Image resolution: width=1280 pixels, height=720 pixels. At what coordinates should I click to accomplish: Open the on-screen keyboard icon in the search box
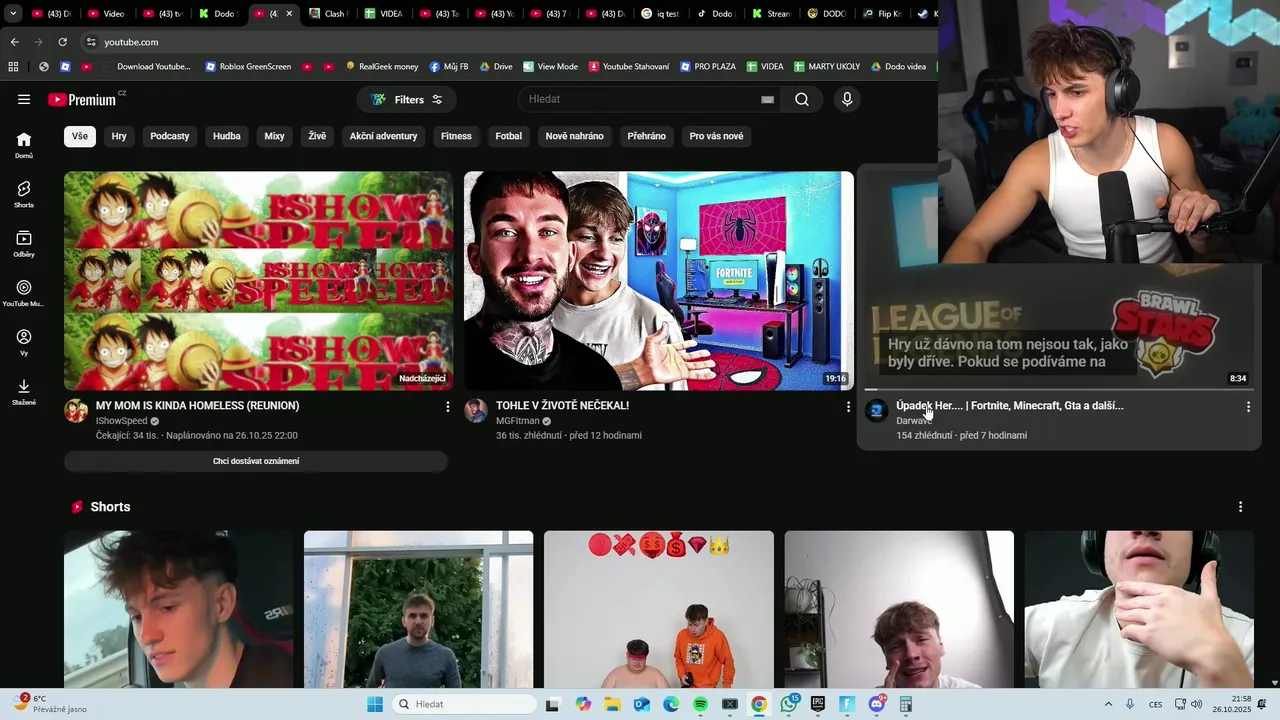click(767, 99)
